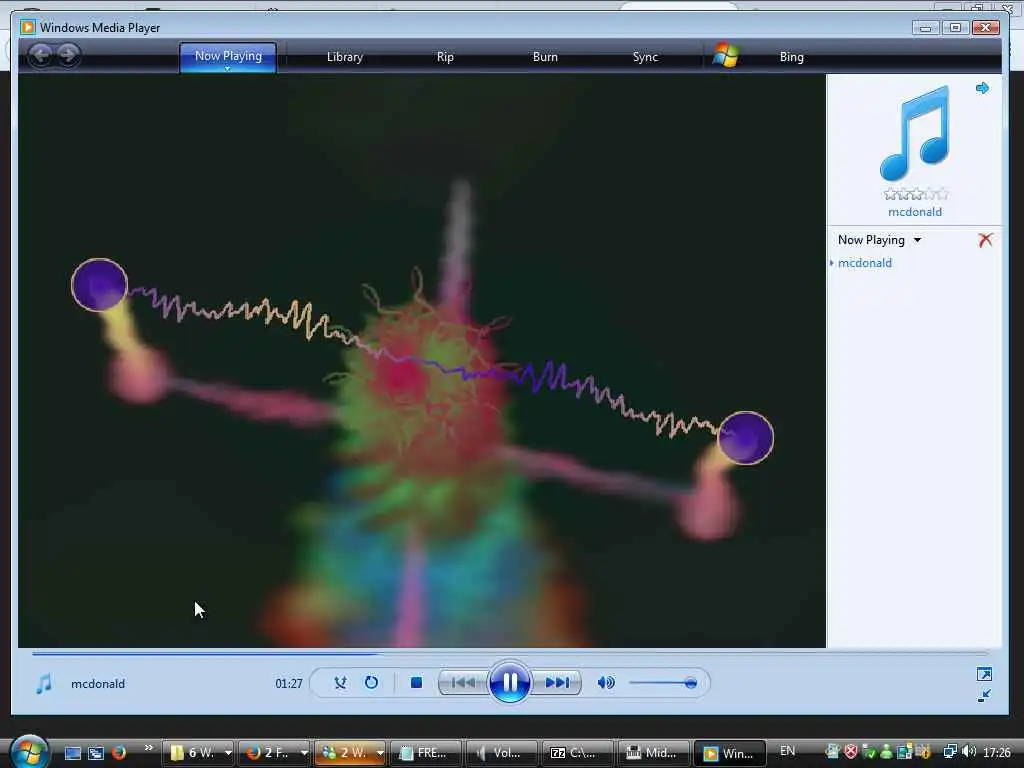The height and width of the screenshot is (768, 1024).
Task: Select mcdonald in the playlist
Action: click(865, 263)
